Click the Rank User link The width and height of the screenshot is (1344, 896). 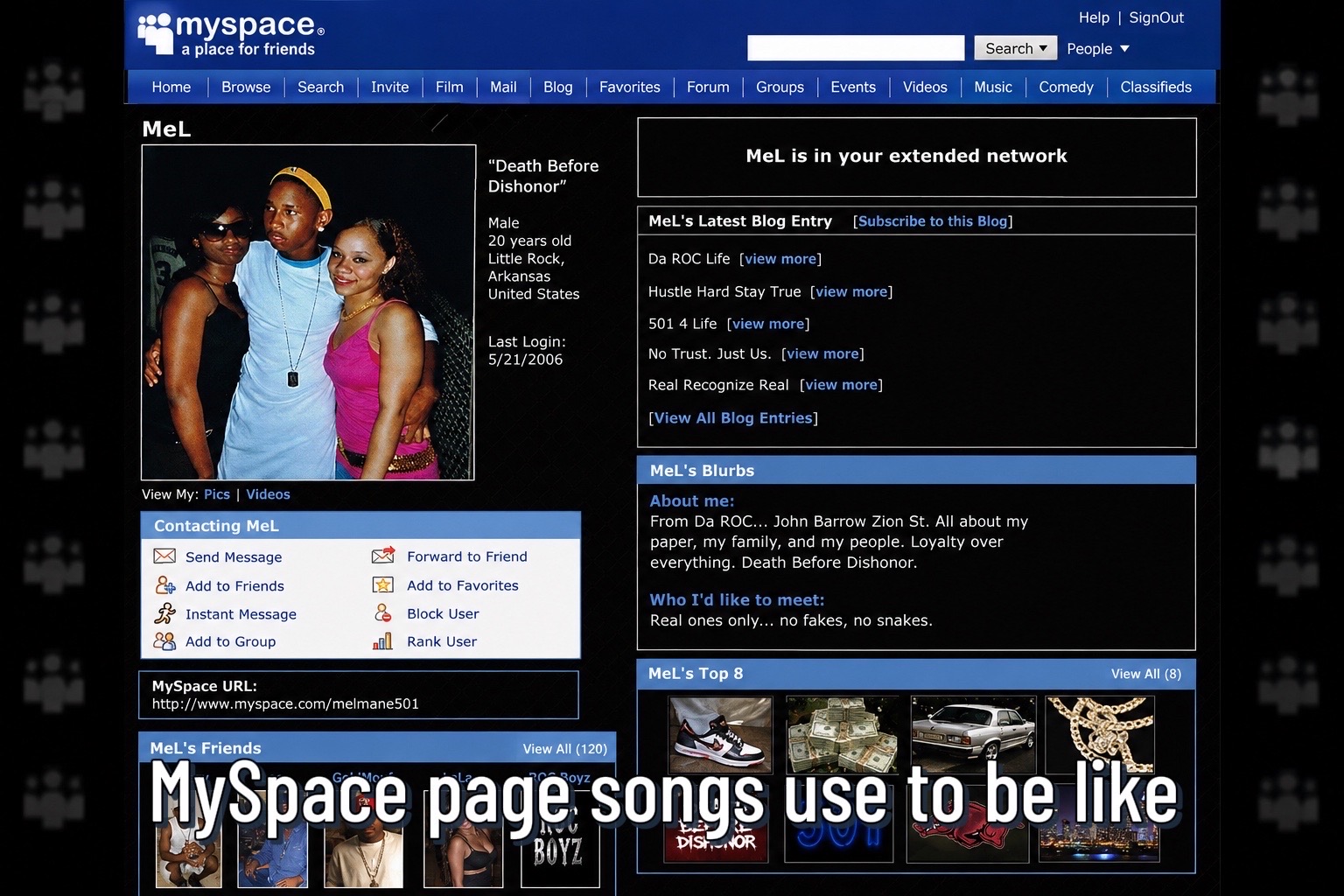(442, 641)
